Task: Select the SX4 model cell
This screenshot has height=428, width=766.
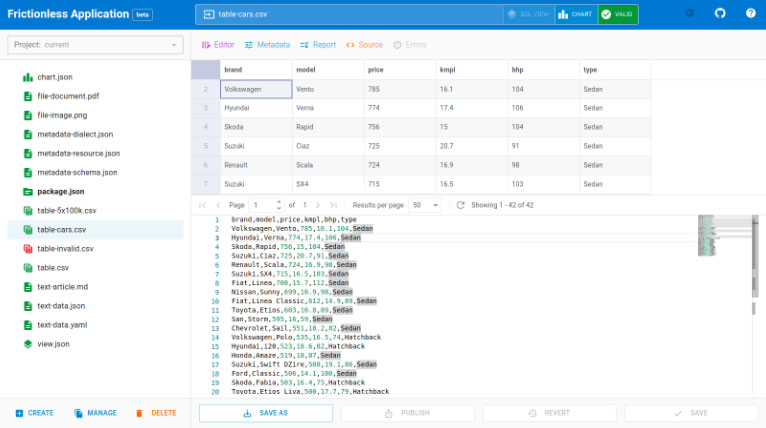Action: (x=328, y=184)
